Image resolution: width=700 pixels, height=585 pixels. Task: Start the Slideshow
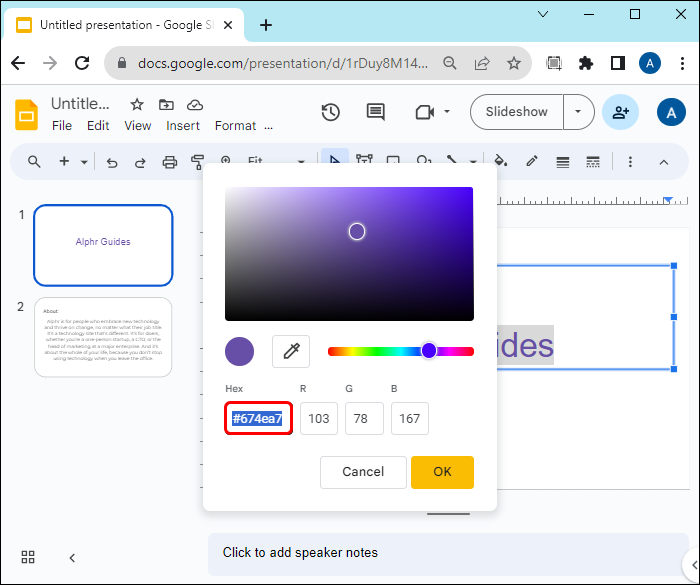click(x=517, y=112)
